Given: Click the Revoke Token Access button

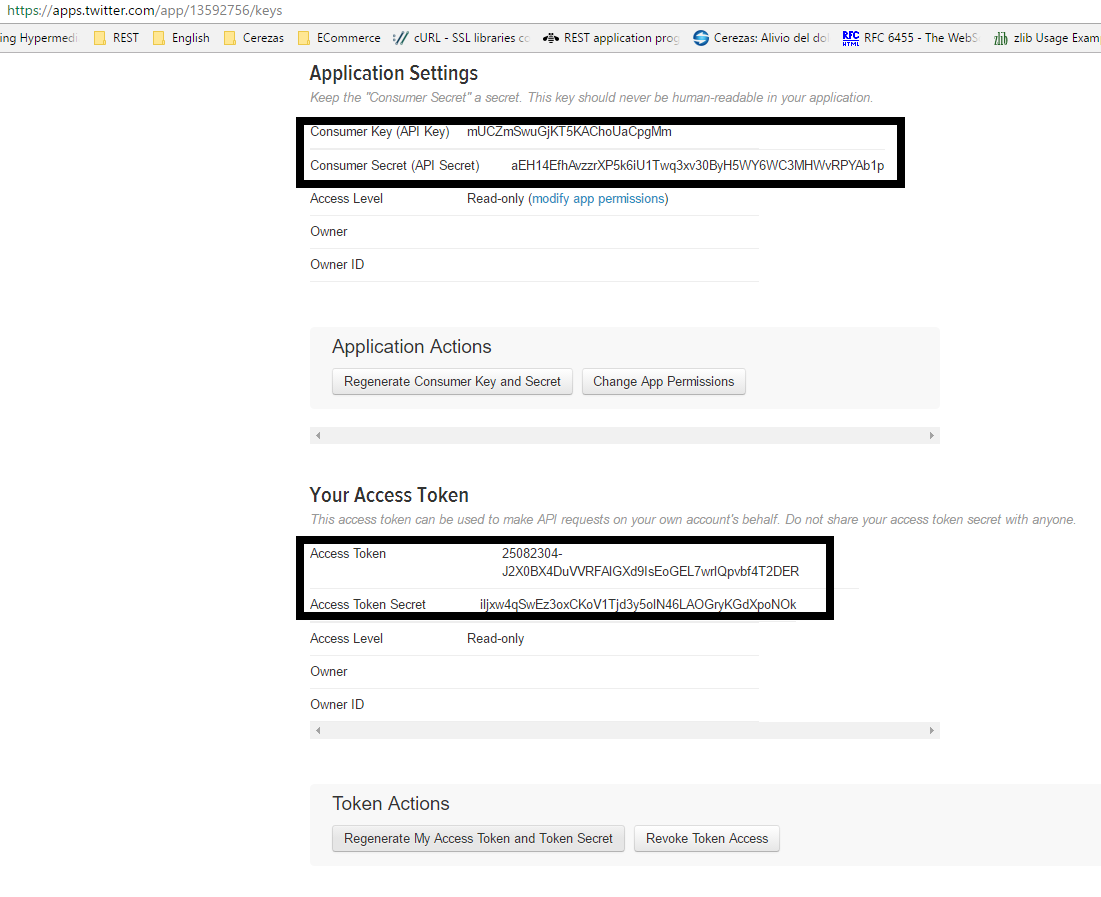Looking at the screenshot, I should click(707, 839).
